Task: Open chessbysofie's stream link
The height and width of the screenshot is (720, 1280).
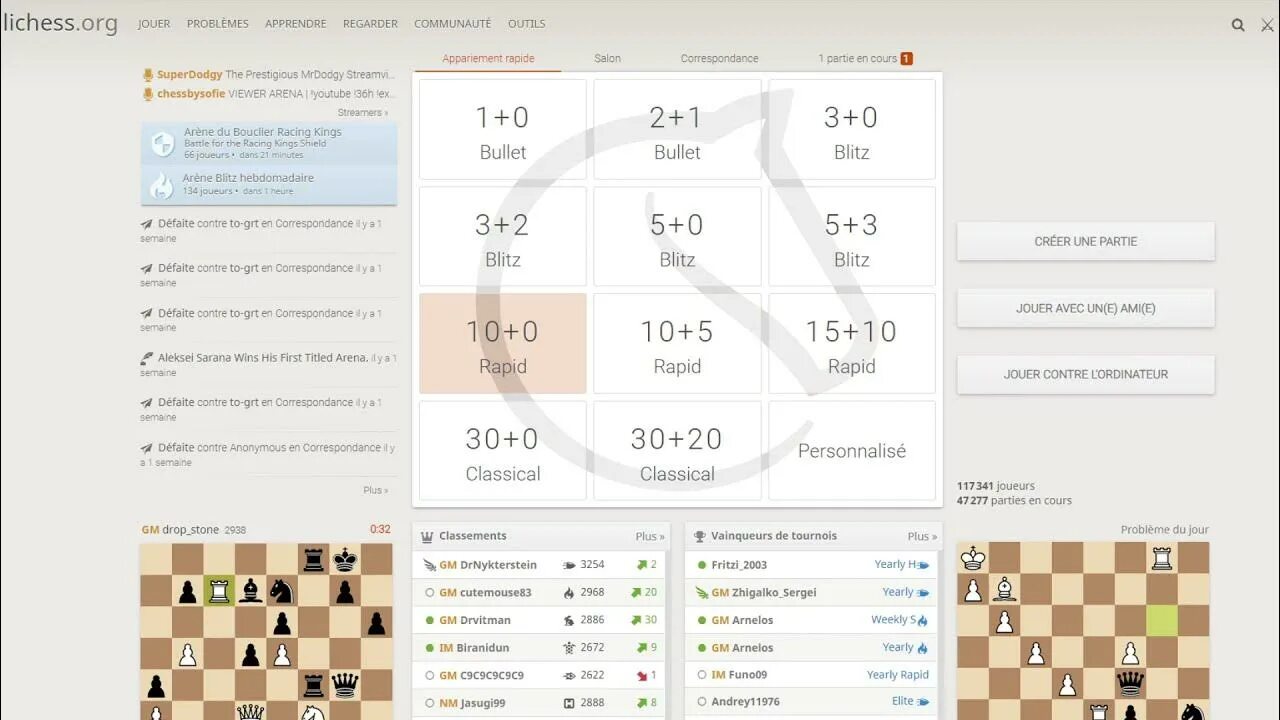Action: 269,94
